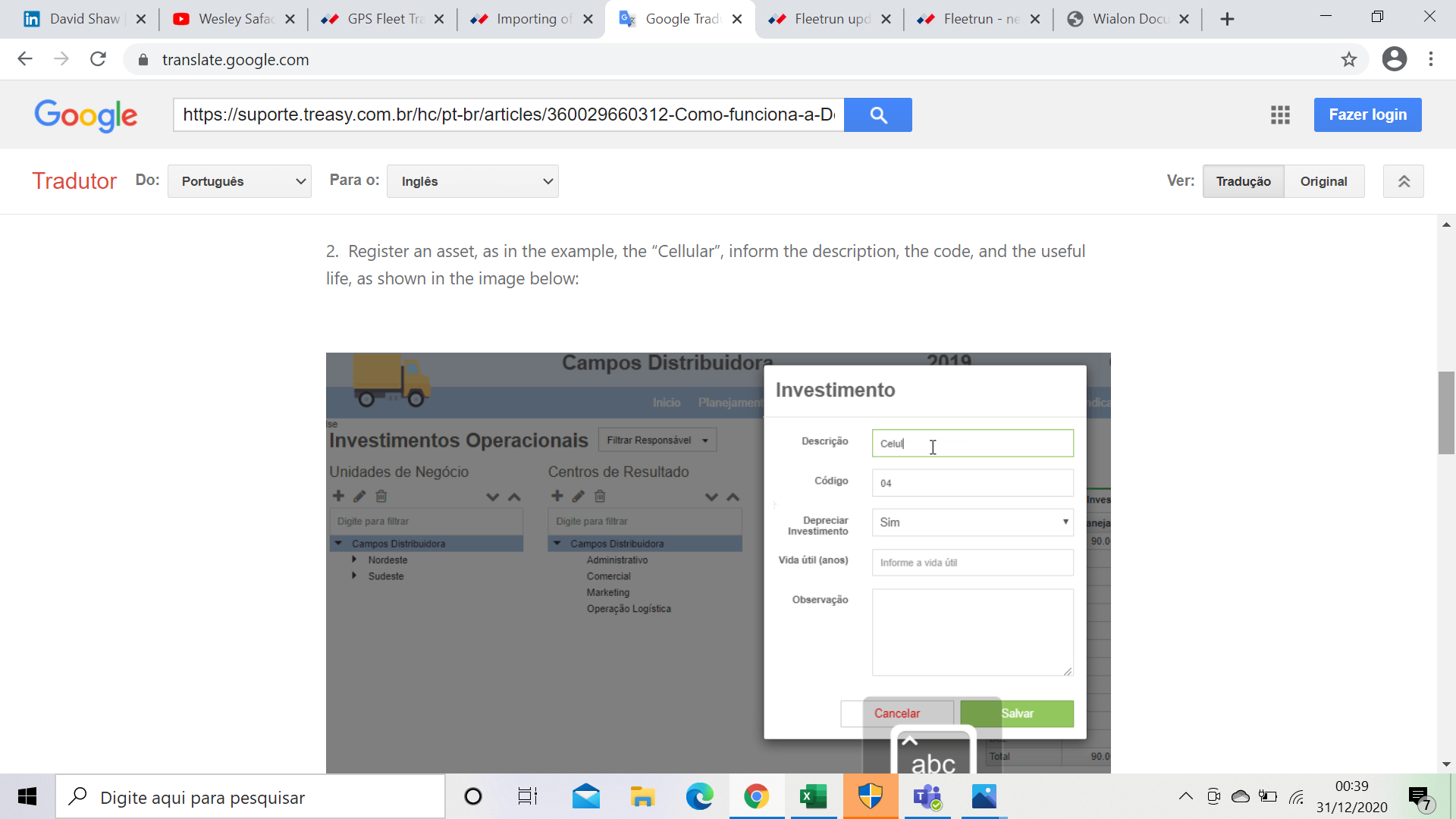Switch to GPS Fleet Tracking tab
Viewport: 1456px width, 819px height.
tap(383, 19)
